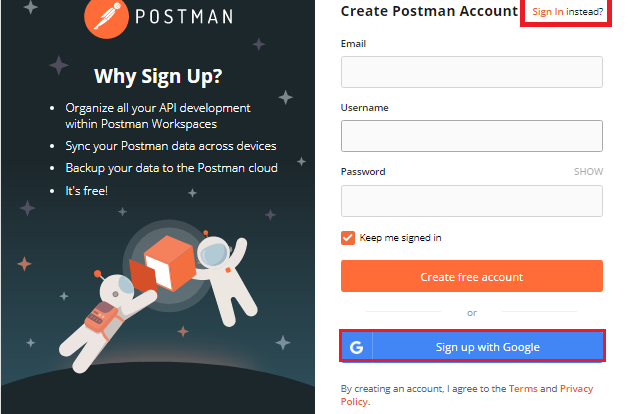Click the Google G icon
This screenshot has height=414, width=629.
355,347
